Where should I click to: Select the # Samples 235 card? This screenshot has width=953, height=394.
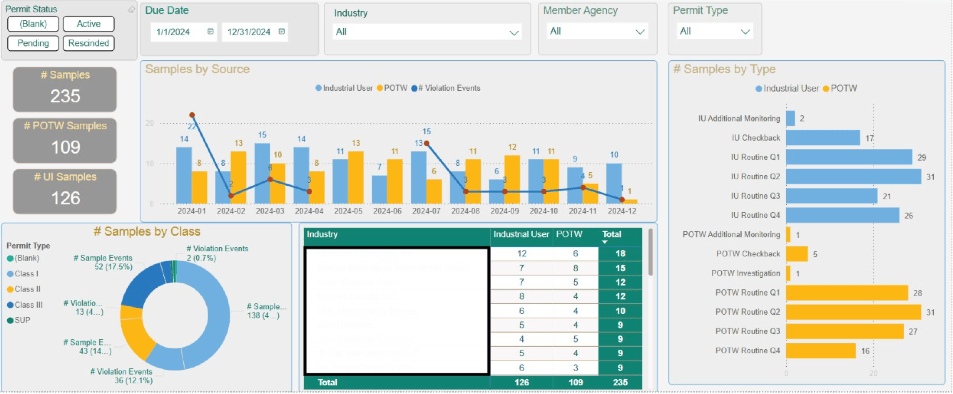[65, 89]
